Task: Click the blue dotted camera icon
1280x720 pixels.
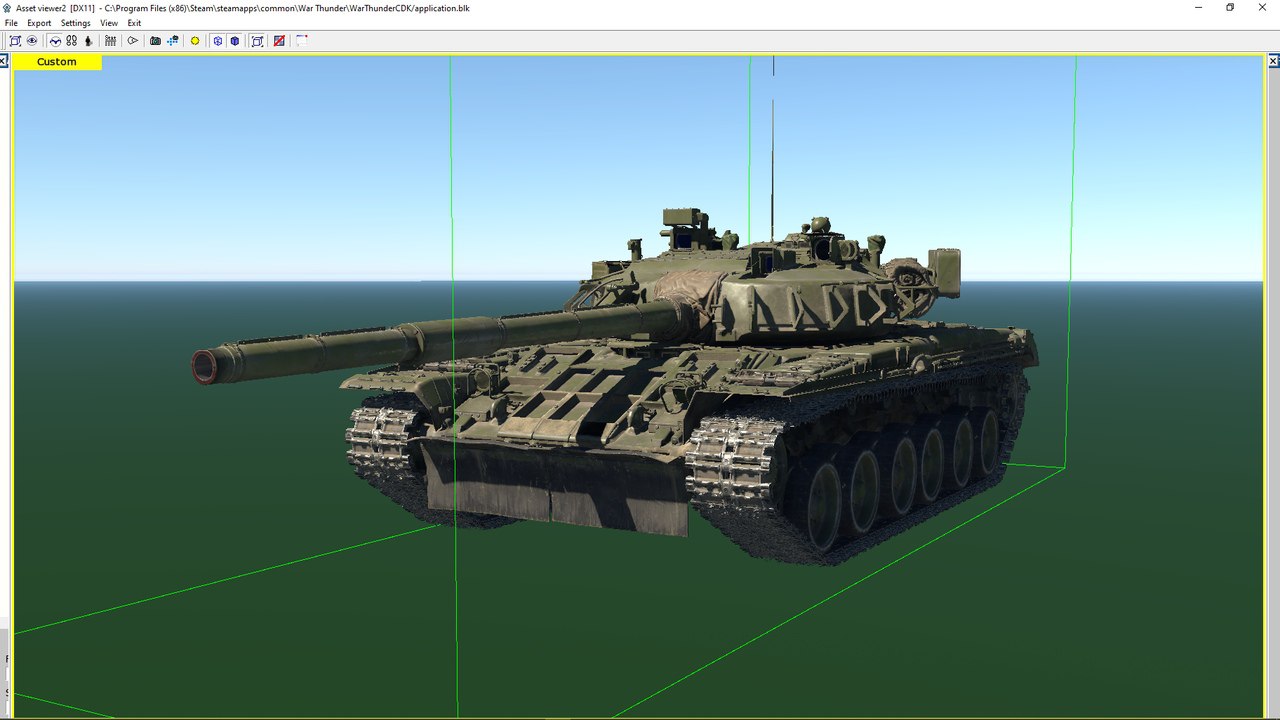Action: point(173,41)
